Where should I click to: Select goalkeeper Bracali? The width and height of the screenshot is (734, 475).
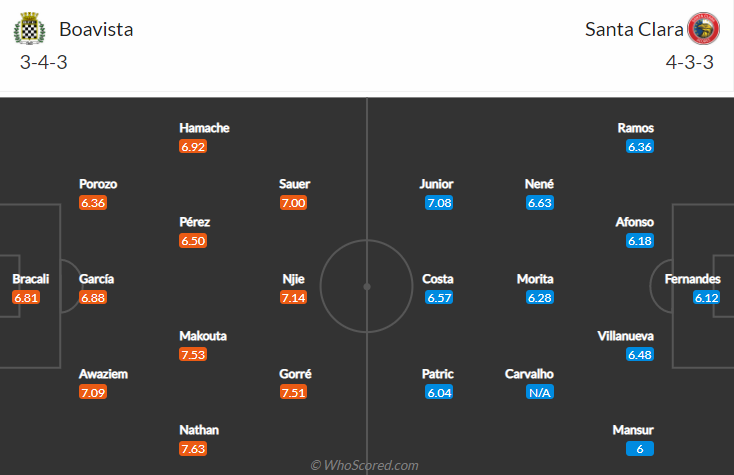(30, 279)
